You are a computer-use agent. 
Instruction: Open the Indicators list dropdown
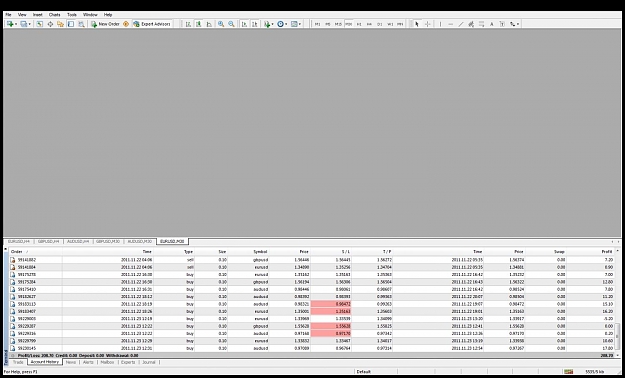click(268, 24)
